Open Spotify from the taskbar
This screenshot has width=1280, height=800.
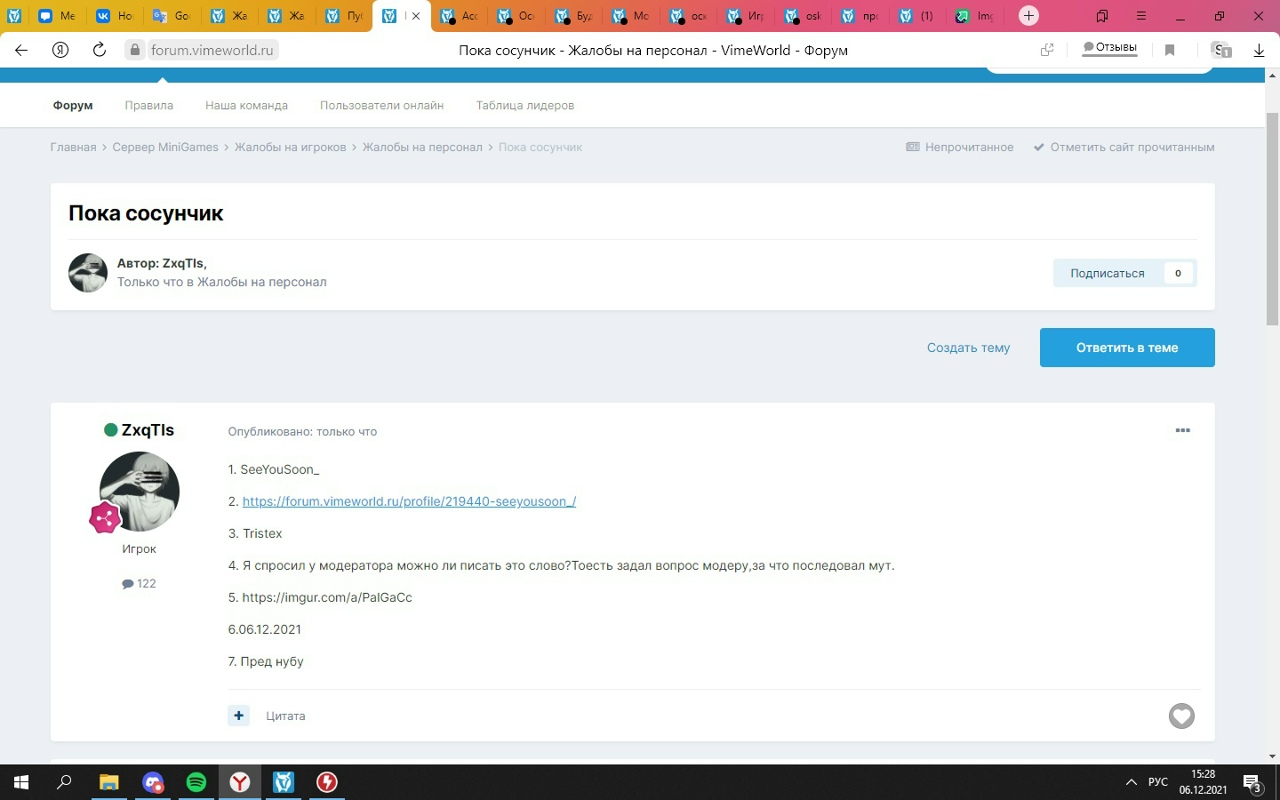point(196,782)
